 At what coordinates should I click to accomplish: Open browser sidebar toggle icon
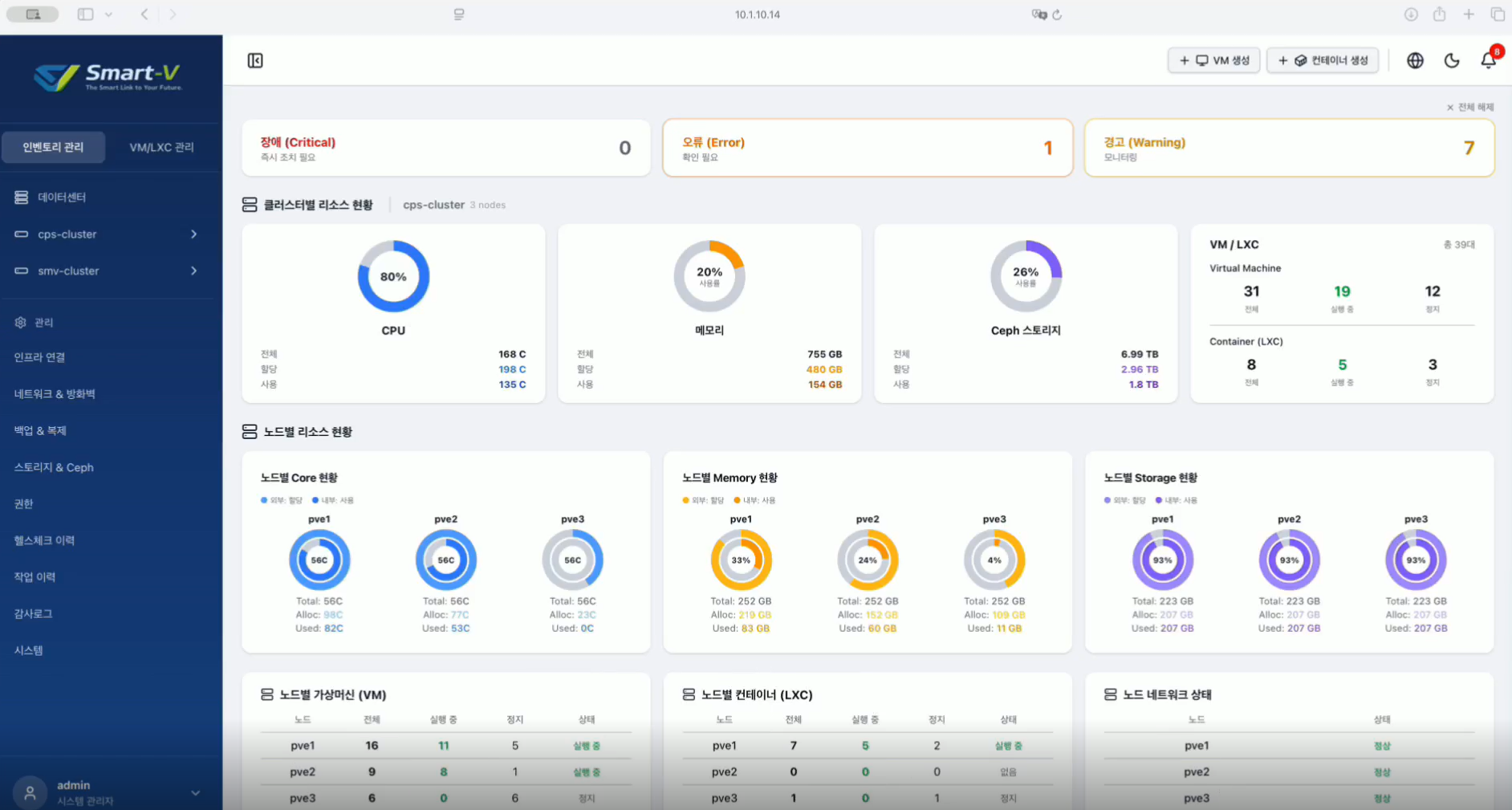click(85, 14)
